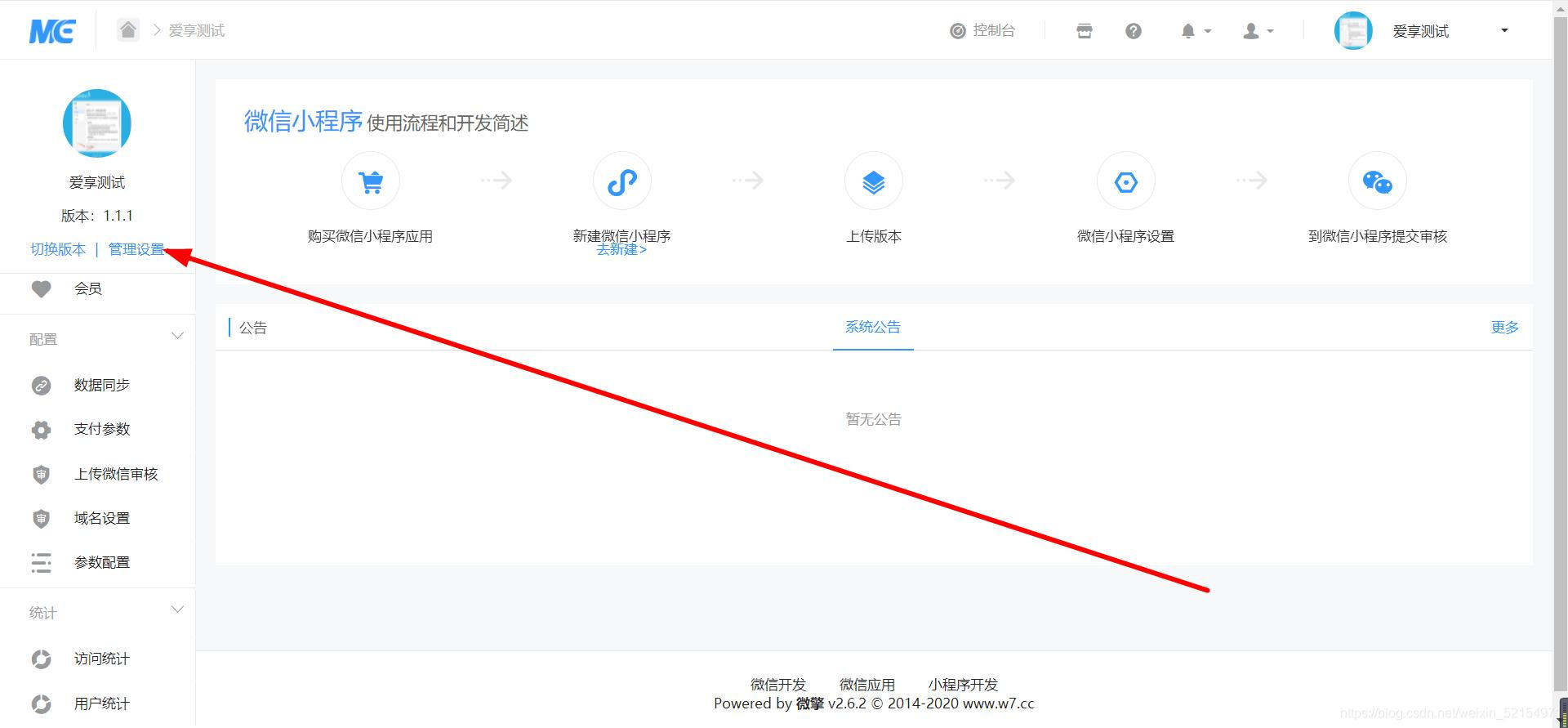Click the 访问统计 chart icon
The height and width of the screenshot is (728, 1568).
pos(41,659)
